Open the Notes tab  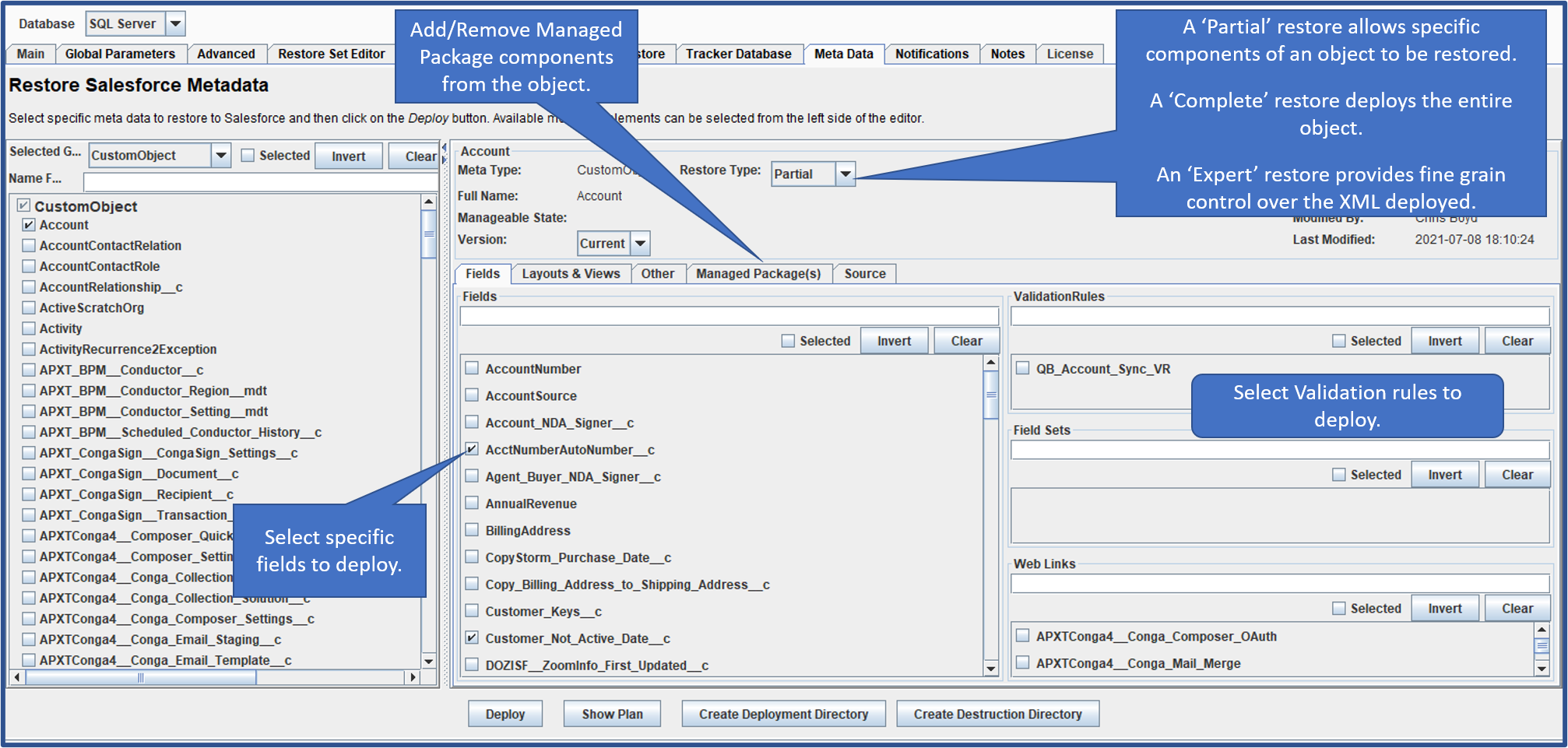pos(1007,54)
